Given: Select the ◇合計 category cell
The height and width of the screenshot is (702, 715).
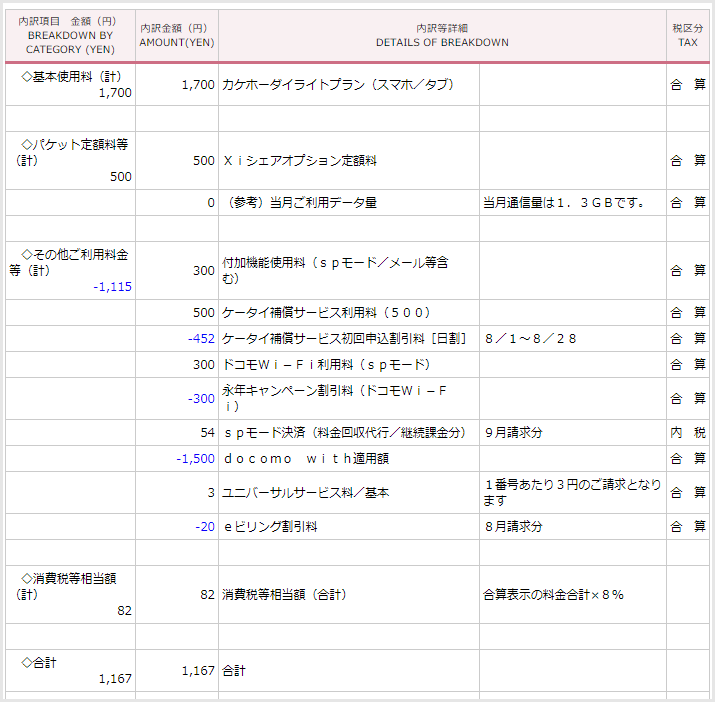Looking at the screenshot, I should [x=70, y=671].
